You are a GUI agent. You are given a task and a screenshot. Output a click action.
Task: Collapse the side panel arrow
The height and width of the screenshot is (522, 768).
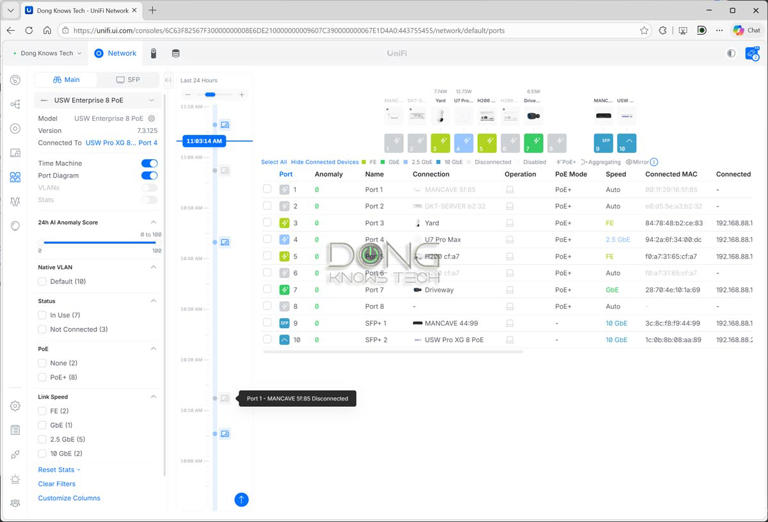point(168,80)
